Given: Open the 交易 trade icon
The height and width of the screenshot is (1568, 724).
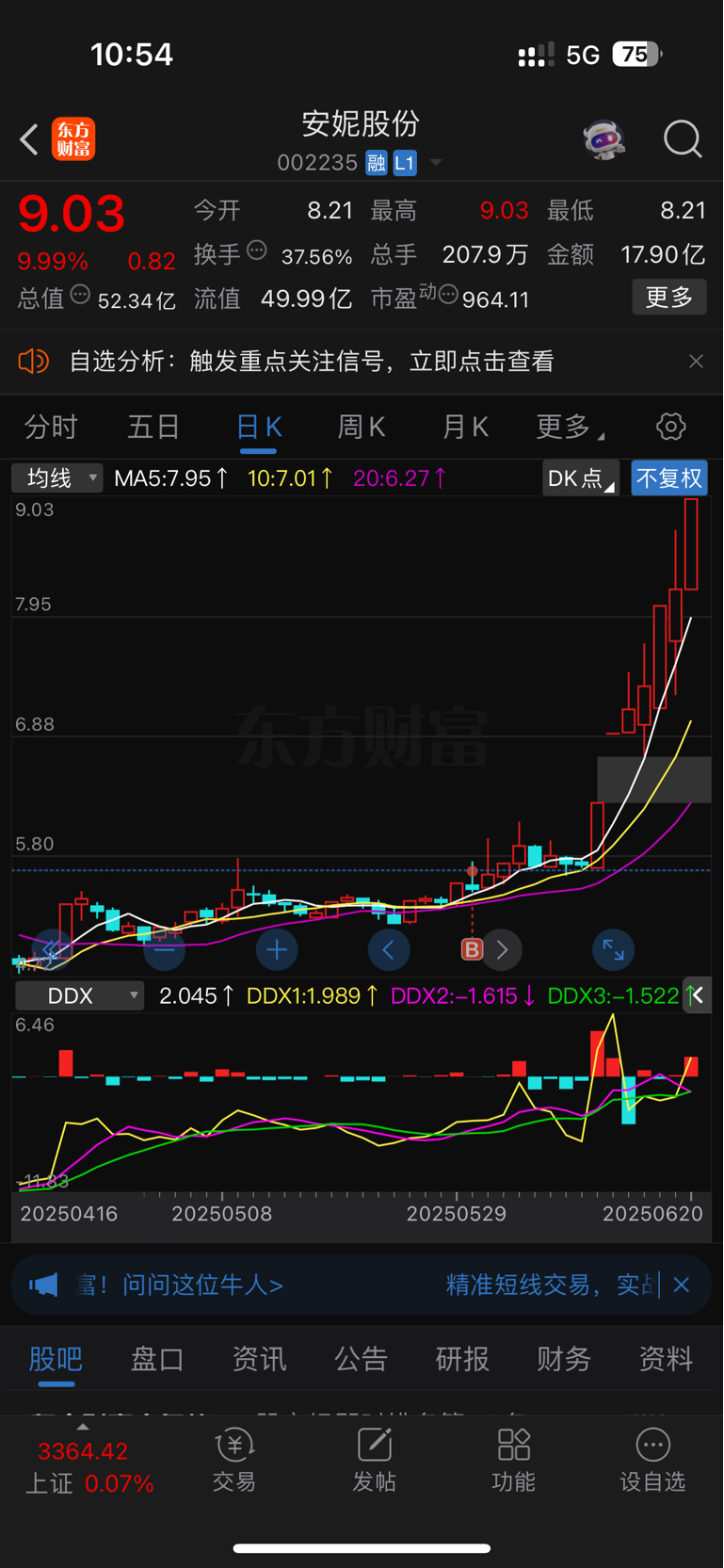Looking at the screenshot, I should tap(234, 1462).
